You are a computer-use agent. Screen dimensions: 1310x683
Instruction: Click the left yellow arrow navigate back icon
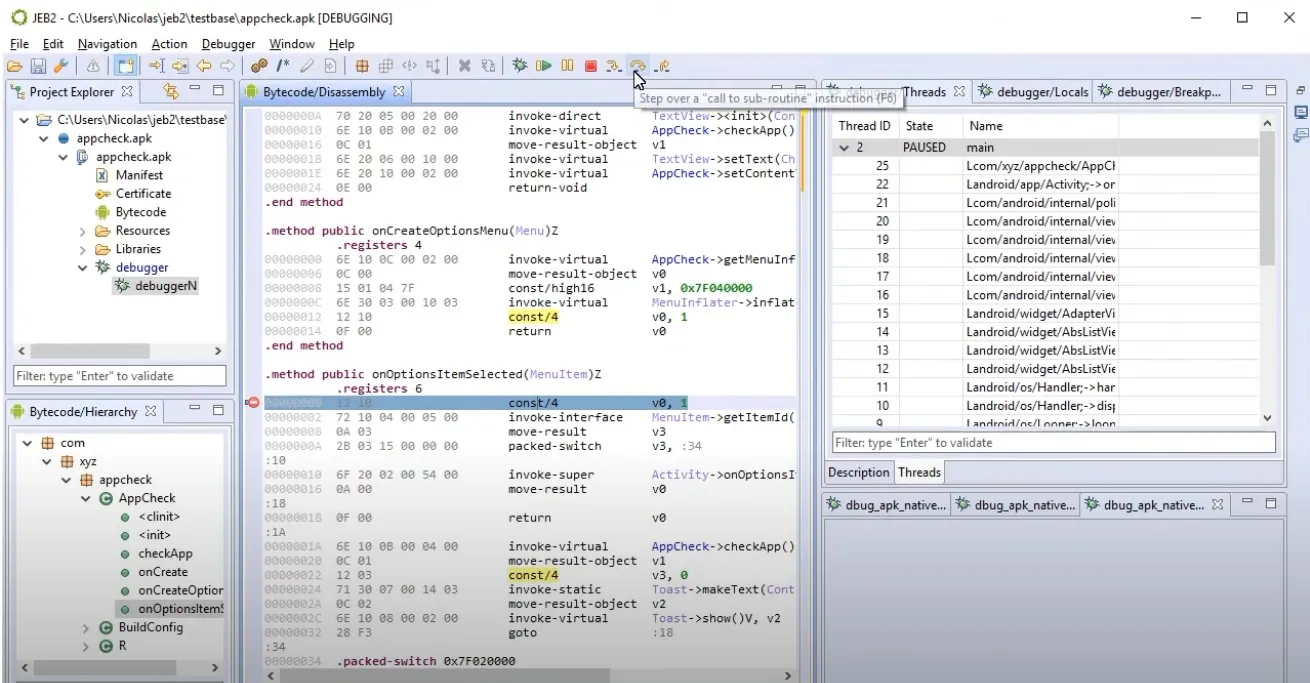(203, 66)
